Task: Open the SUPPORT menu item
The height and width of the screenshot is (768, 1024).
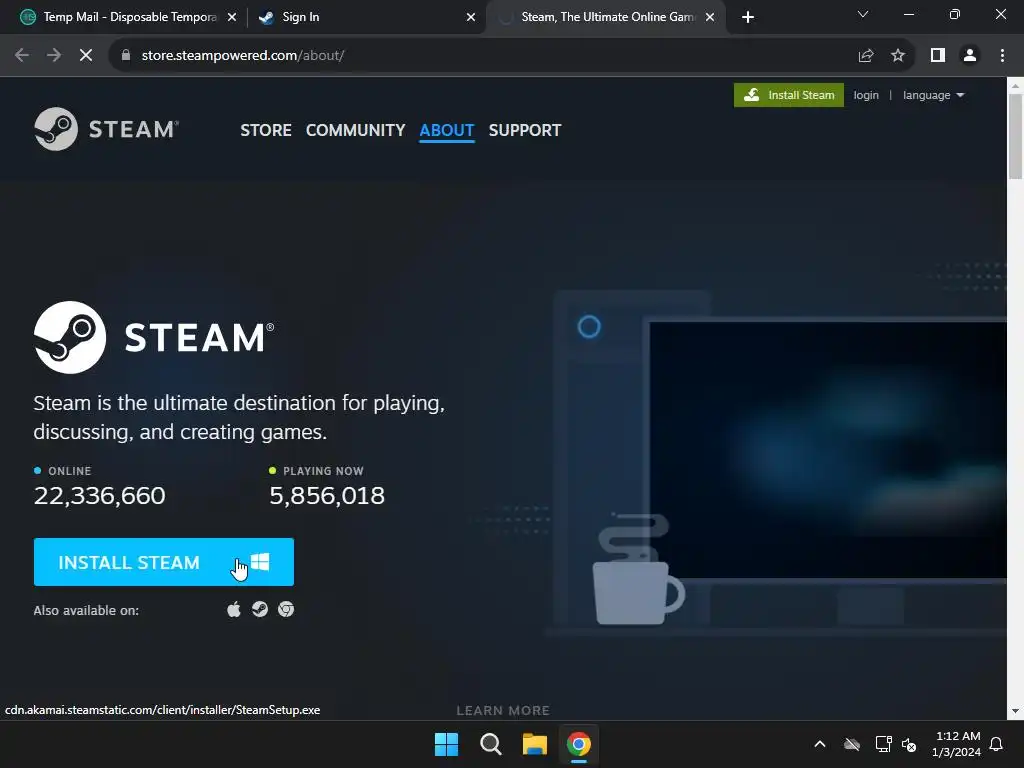Action: click(525, 130)
